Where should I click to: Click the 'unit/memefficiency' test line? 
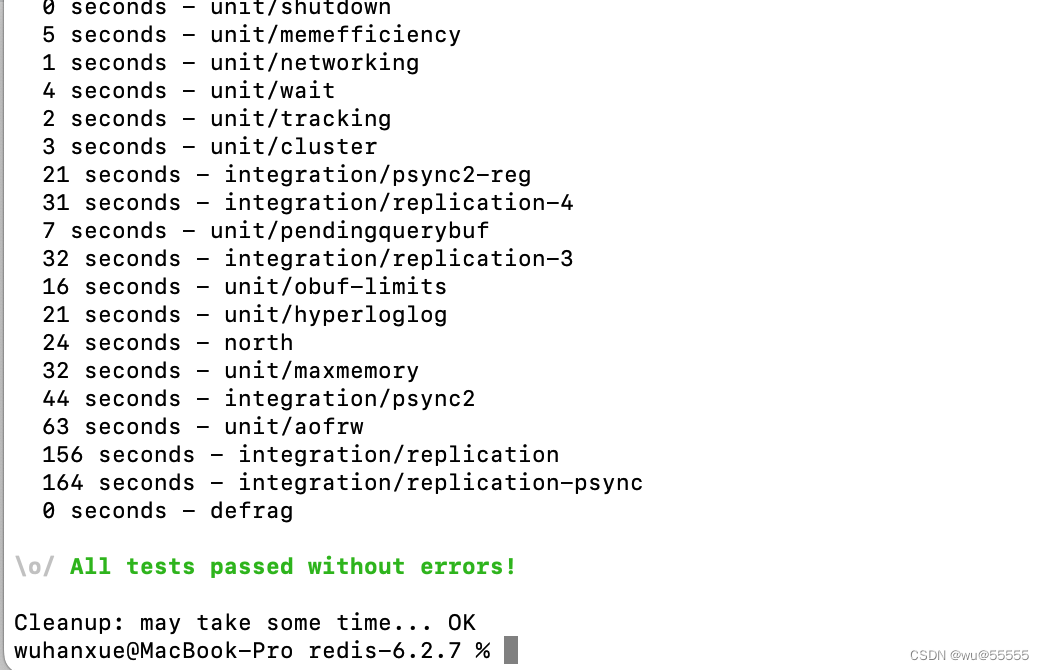click(x=252, y=35)
